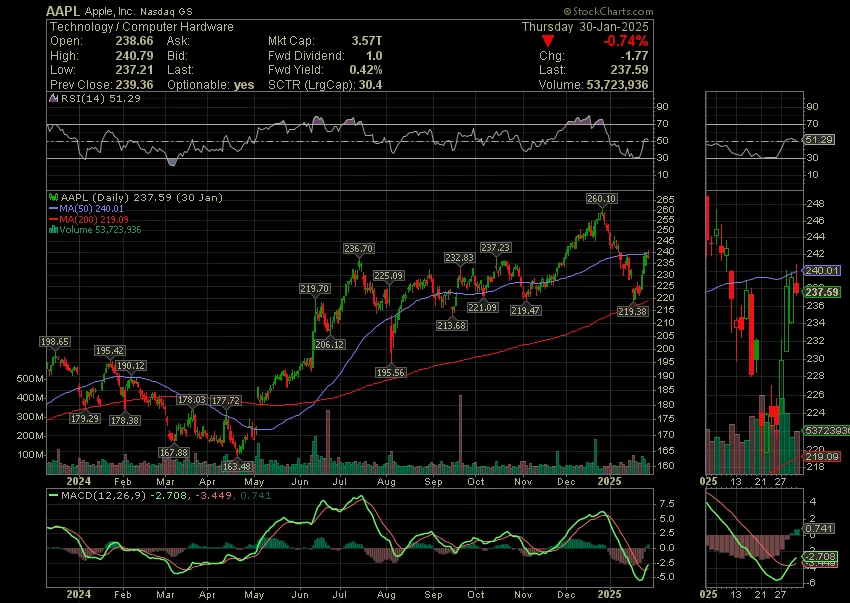
Task: Click the 237.59 last price tag in zoom panel
Action: [822, 292]
